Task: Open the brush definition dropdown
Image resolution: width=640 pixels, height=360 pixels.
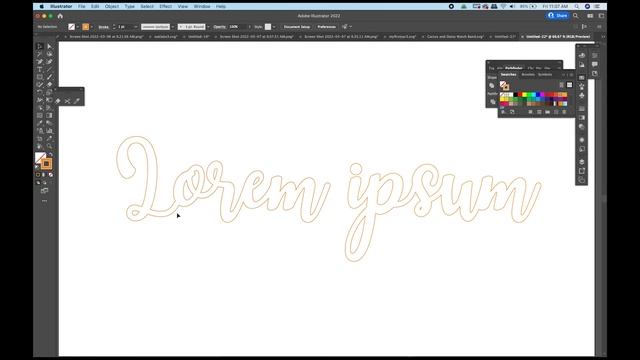Action: [x=208, y=27]
